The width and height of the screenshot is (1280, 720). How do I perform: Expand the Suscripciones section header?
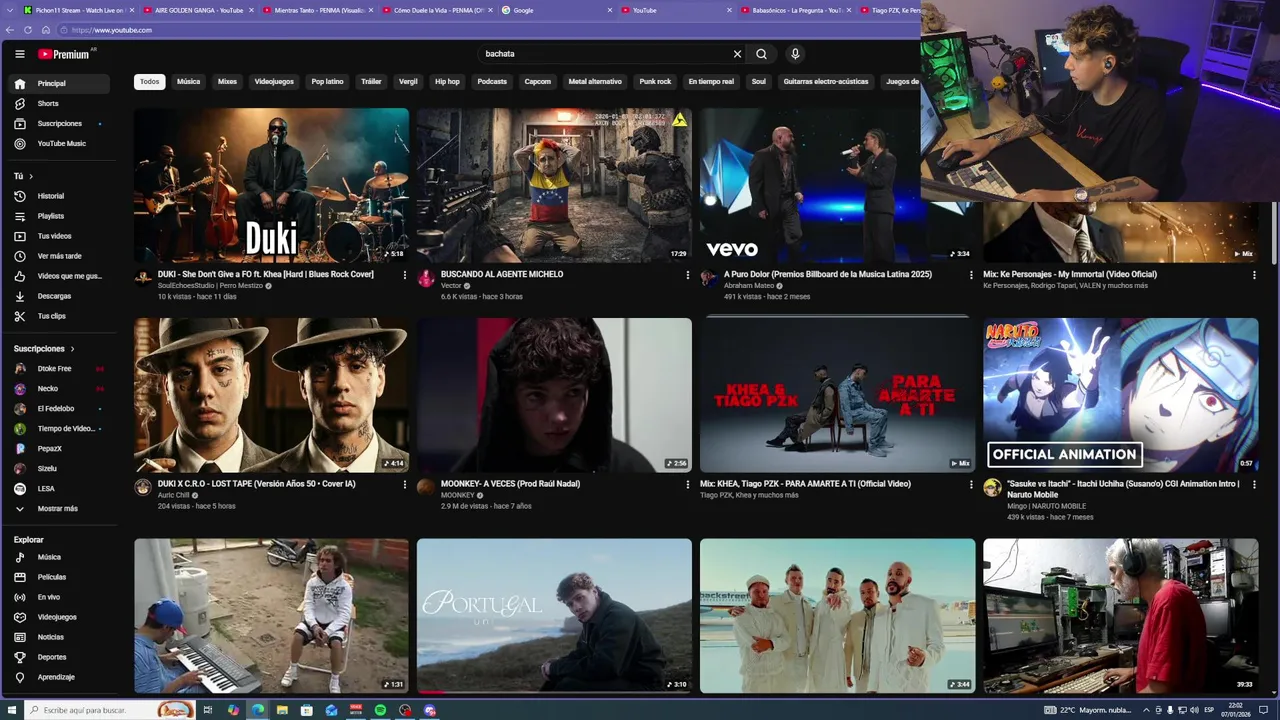(45, 349)
